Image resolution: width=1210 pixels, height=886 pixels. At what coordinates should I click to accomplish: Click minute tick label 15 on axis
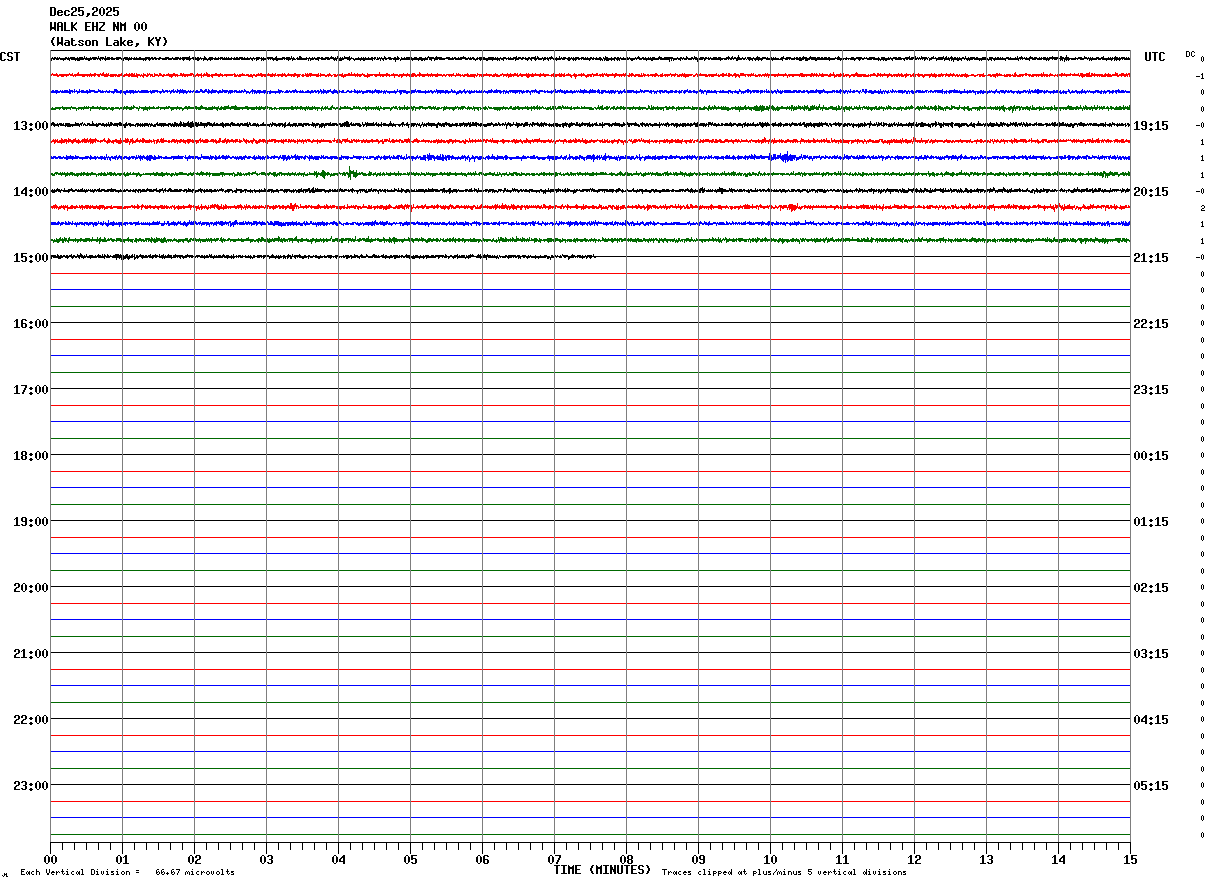(x=1130, y=860)
